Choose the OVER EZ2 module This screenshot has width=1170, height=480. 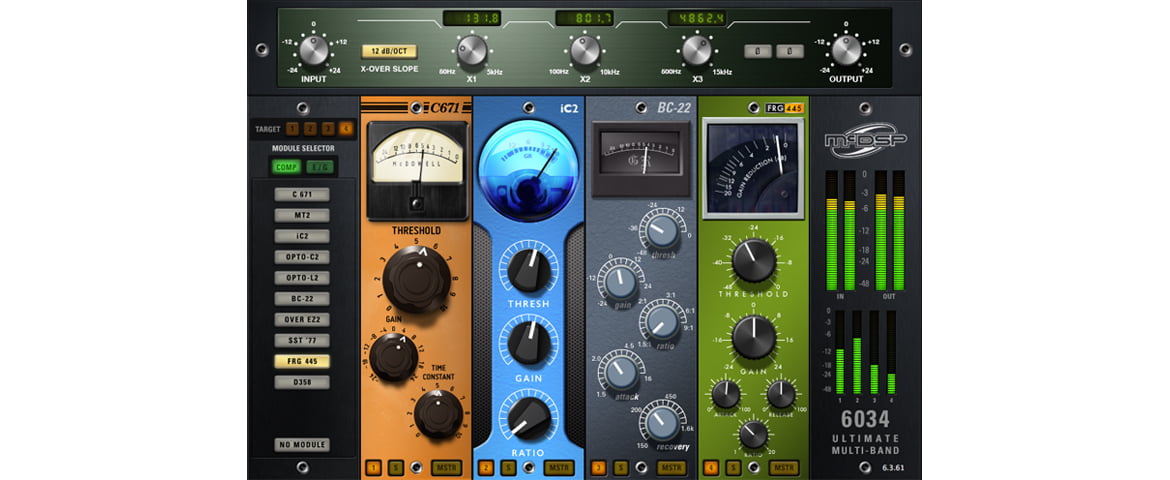click(x=302, y=320)
